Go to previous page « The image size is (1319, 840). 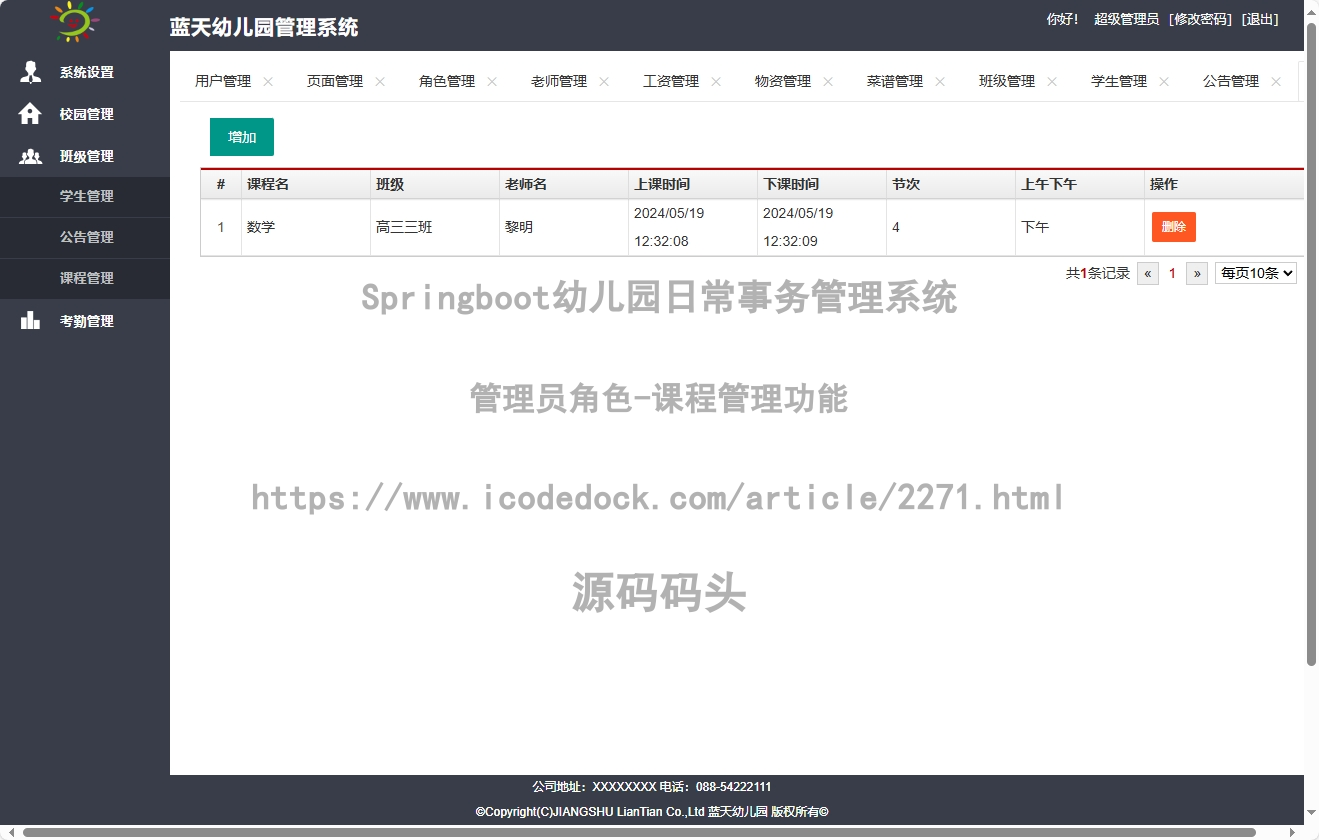1148,273
